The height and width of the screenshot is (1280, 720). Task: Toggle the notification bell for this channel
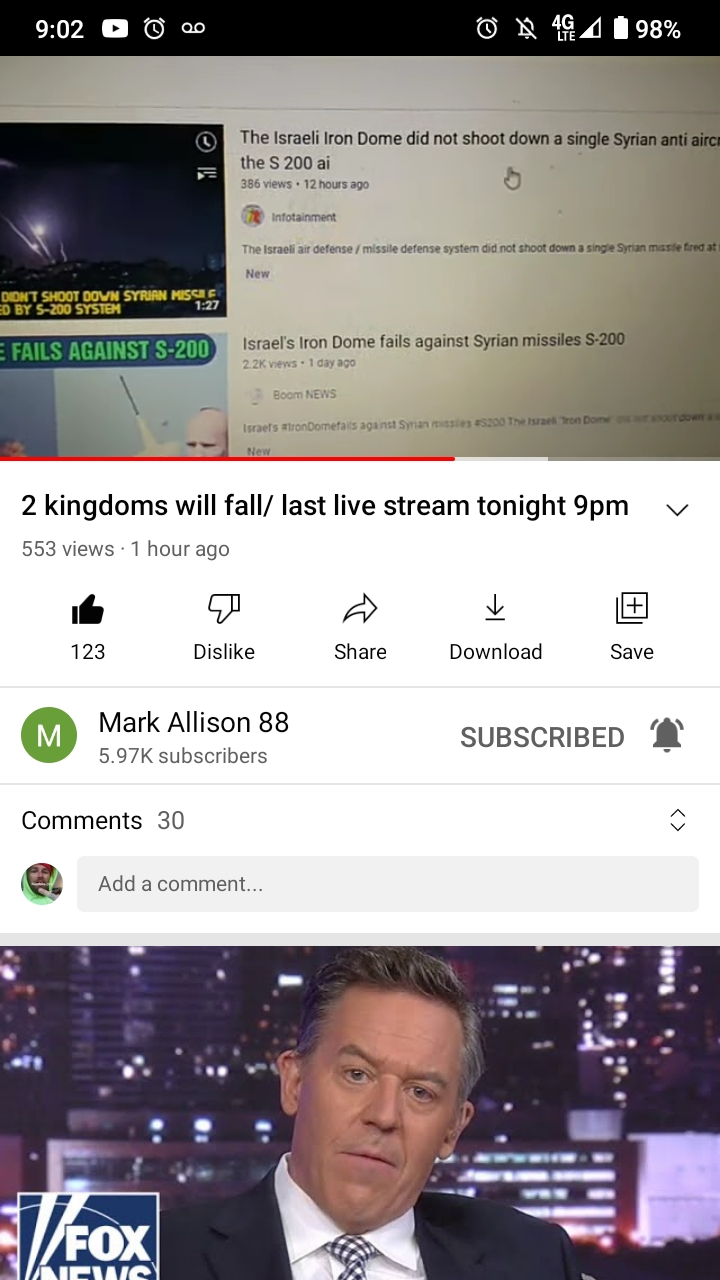point(667,736)
